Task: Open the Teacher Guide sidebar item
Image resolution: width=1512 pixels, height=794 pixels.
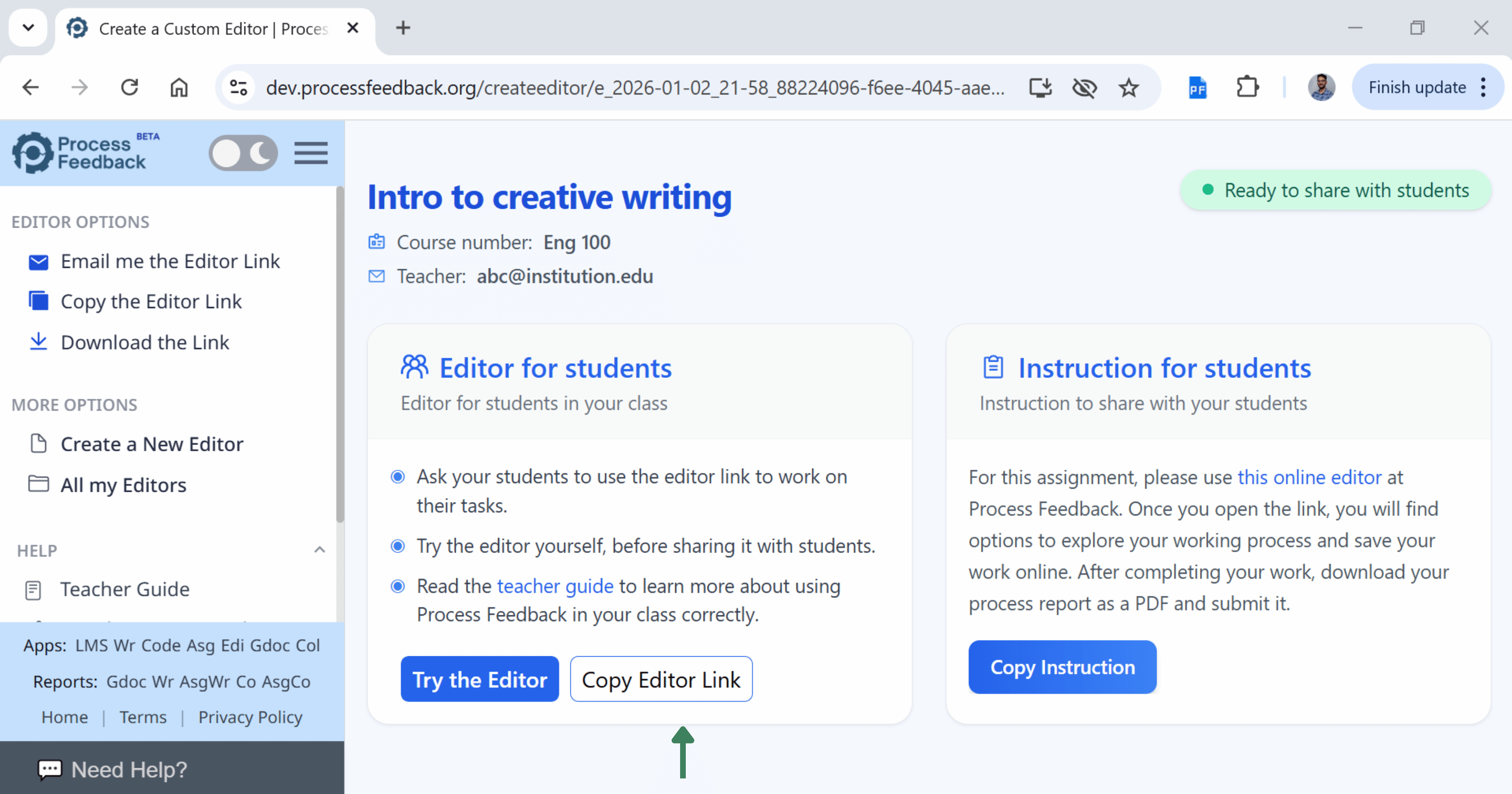Action: click(x=124, y=589)
